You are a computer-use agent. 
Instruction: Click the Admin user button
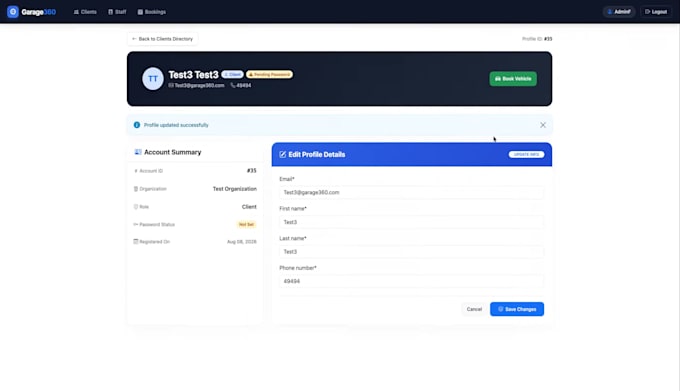pos(619,12)
